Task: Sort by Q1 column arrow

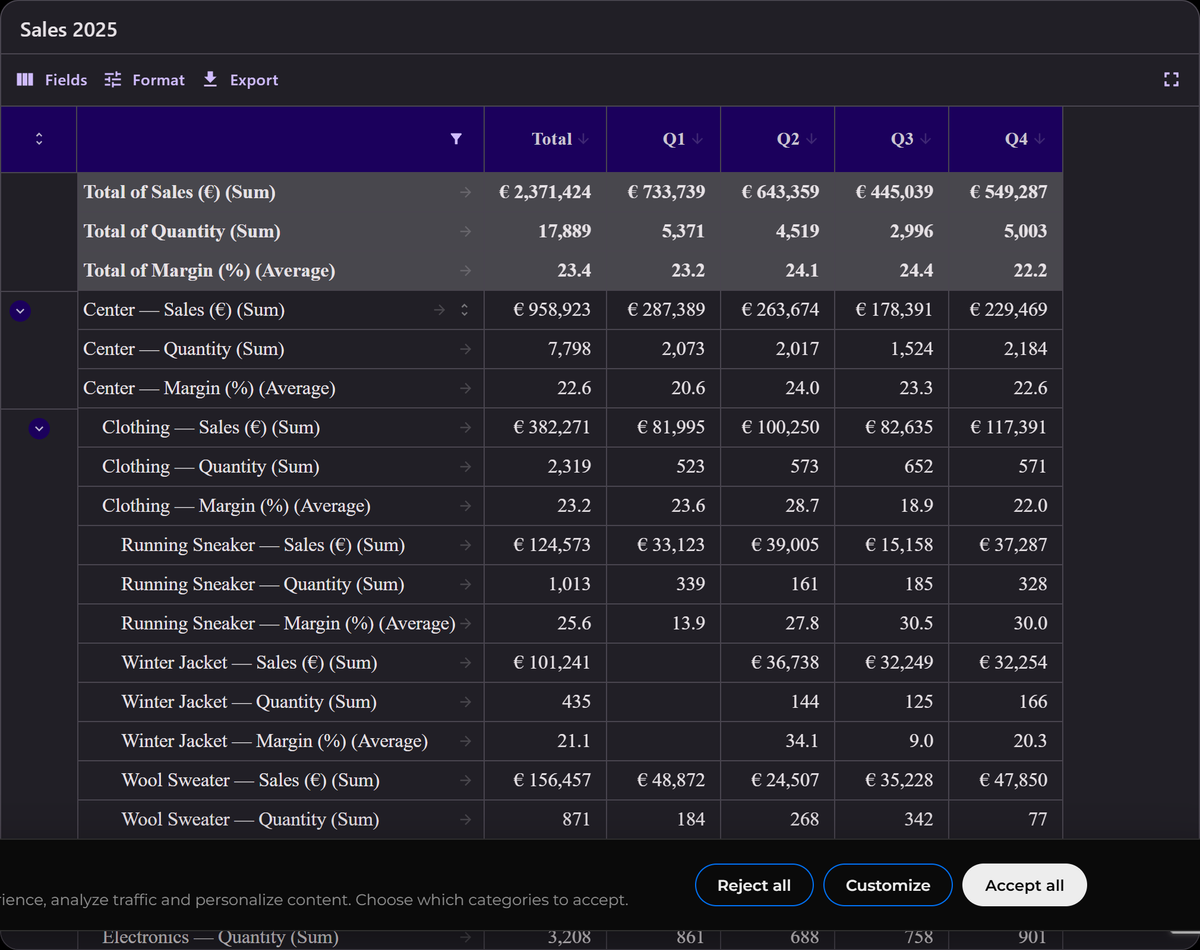Action: (x=698, y=139)
